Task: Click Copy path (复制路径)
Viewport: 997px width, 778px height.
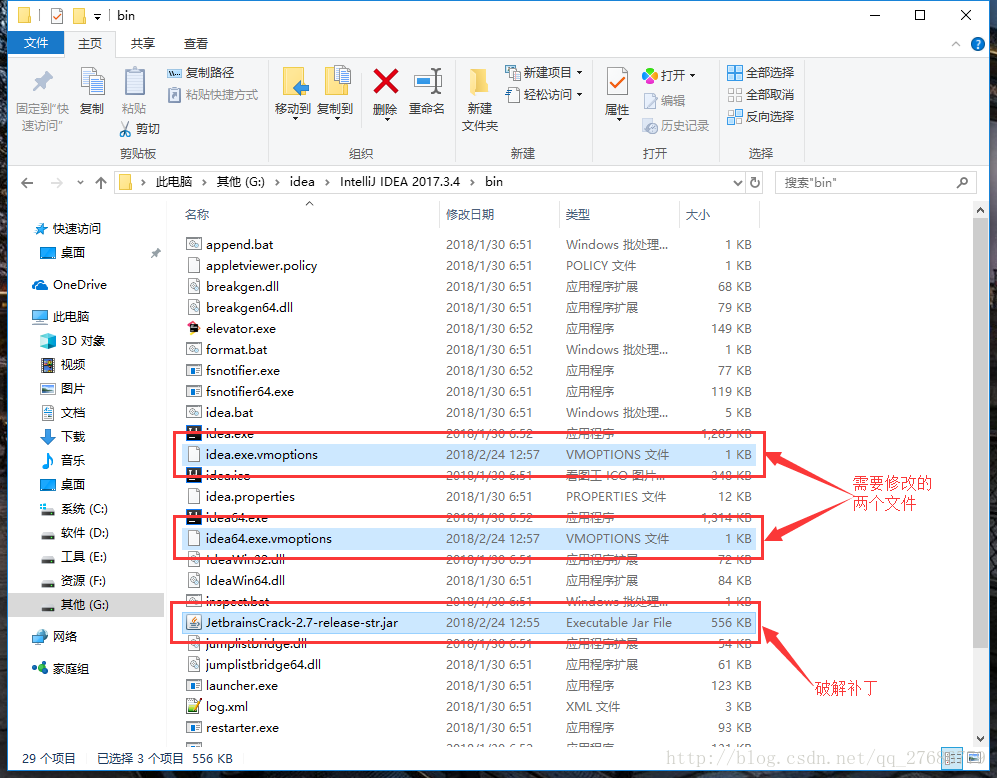Action: (201, 73)
